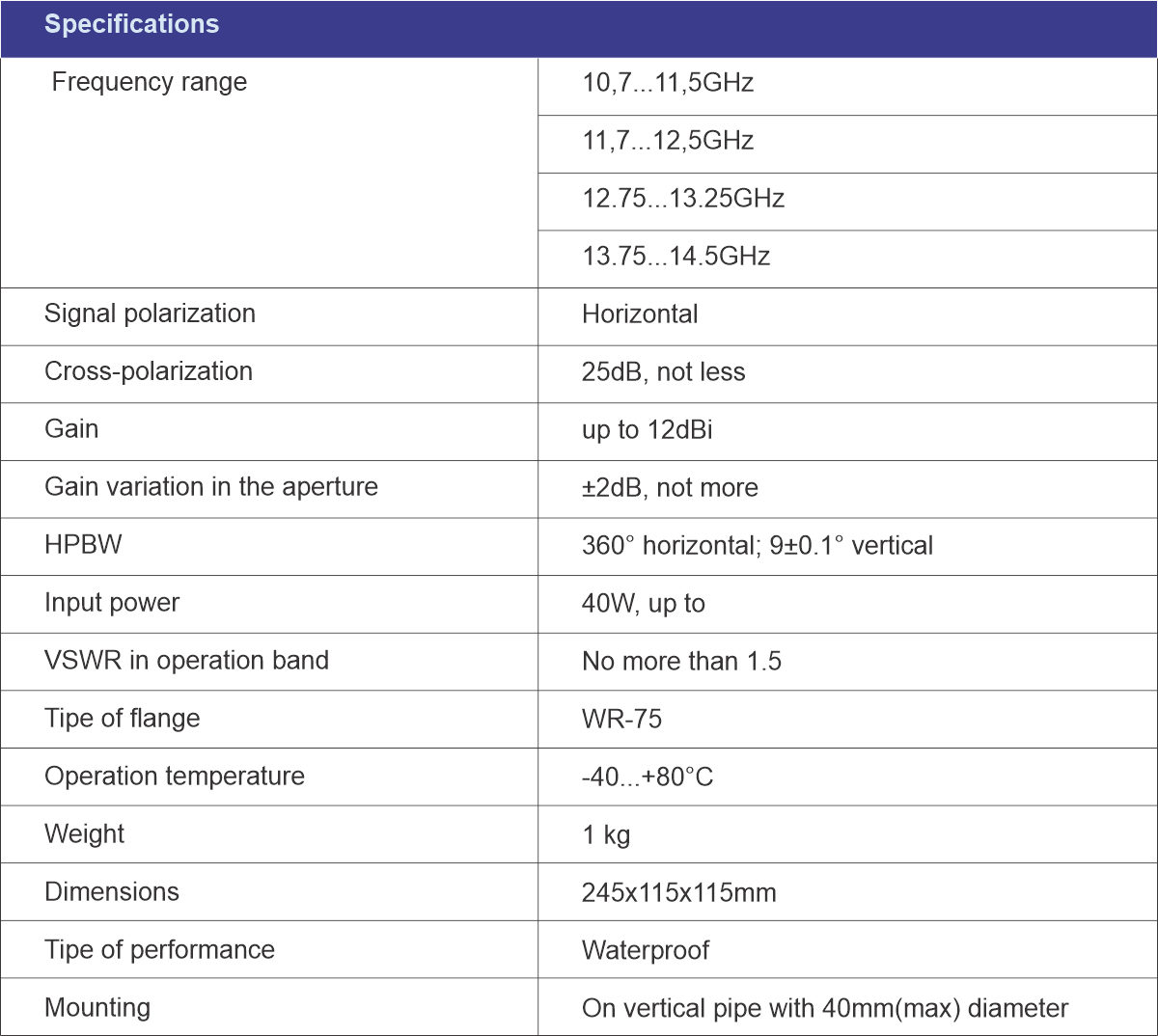Select the Horizontal polarization value
The height and width of the screenshot is (1036, 1158).
click(x=639, y=314)
